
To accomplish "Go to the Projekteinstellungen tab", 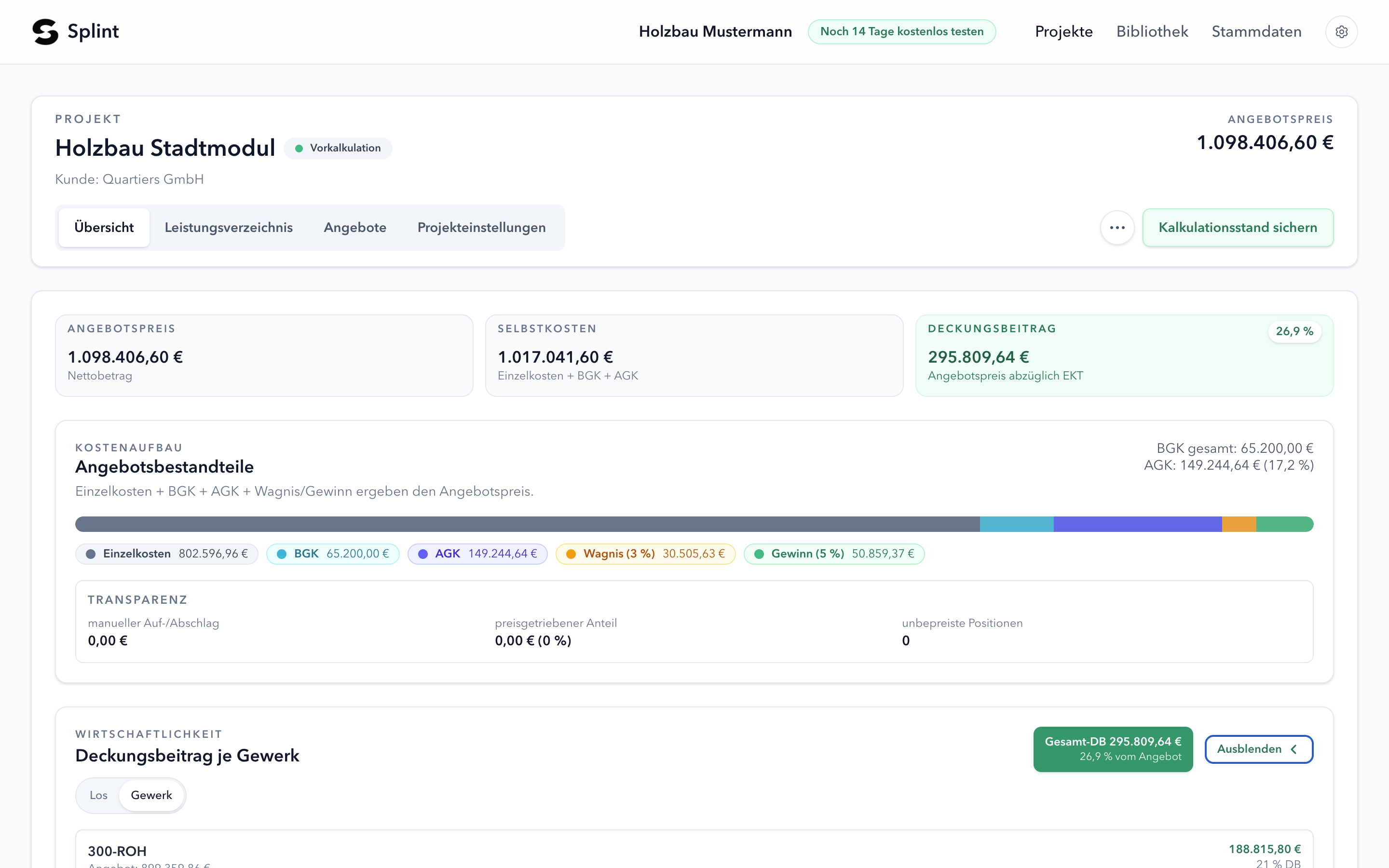I will [481, 227].
